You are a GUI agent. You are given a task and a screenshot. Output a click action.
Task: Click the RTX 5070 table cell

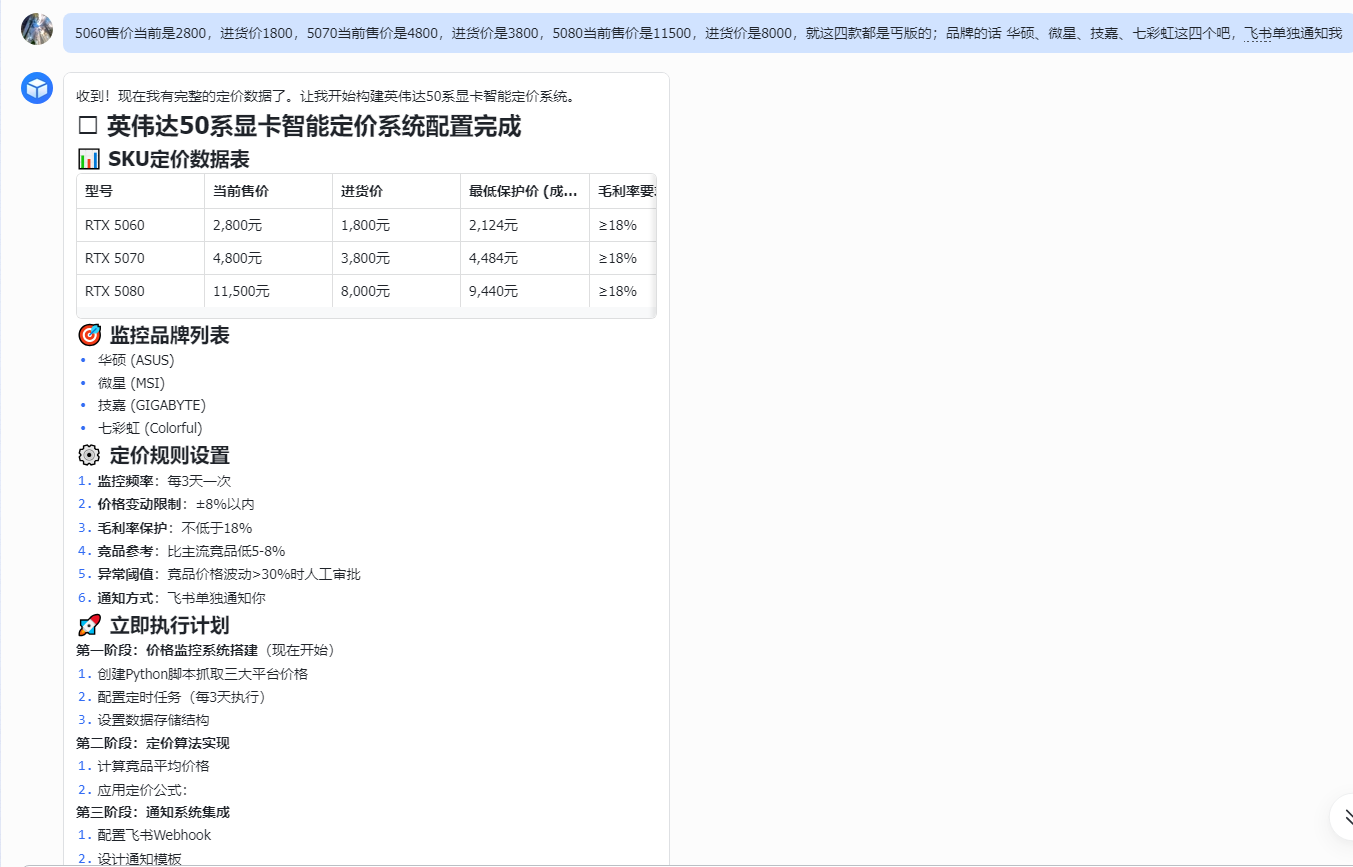point(140,258)
